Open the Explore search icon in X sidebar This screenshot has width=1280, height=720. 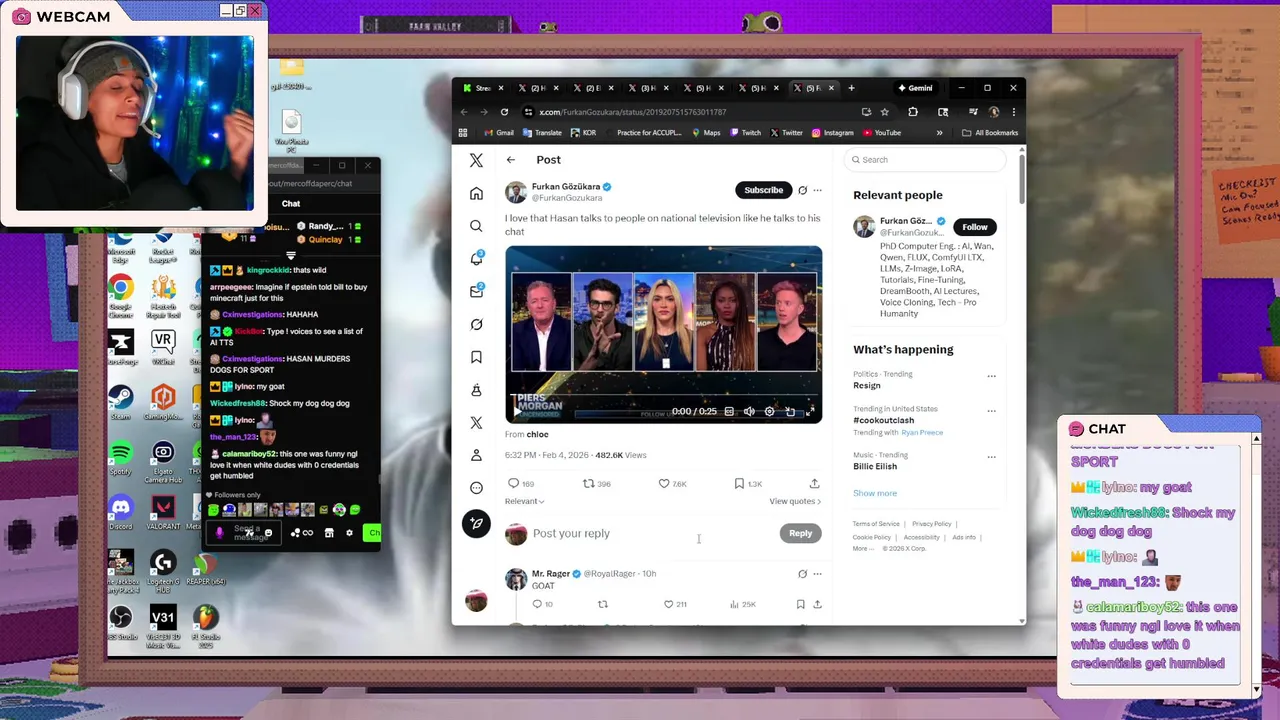point(476,226)
